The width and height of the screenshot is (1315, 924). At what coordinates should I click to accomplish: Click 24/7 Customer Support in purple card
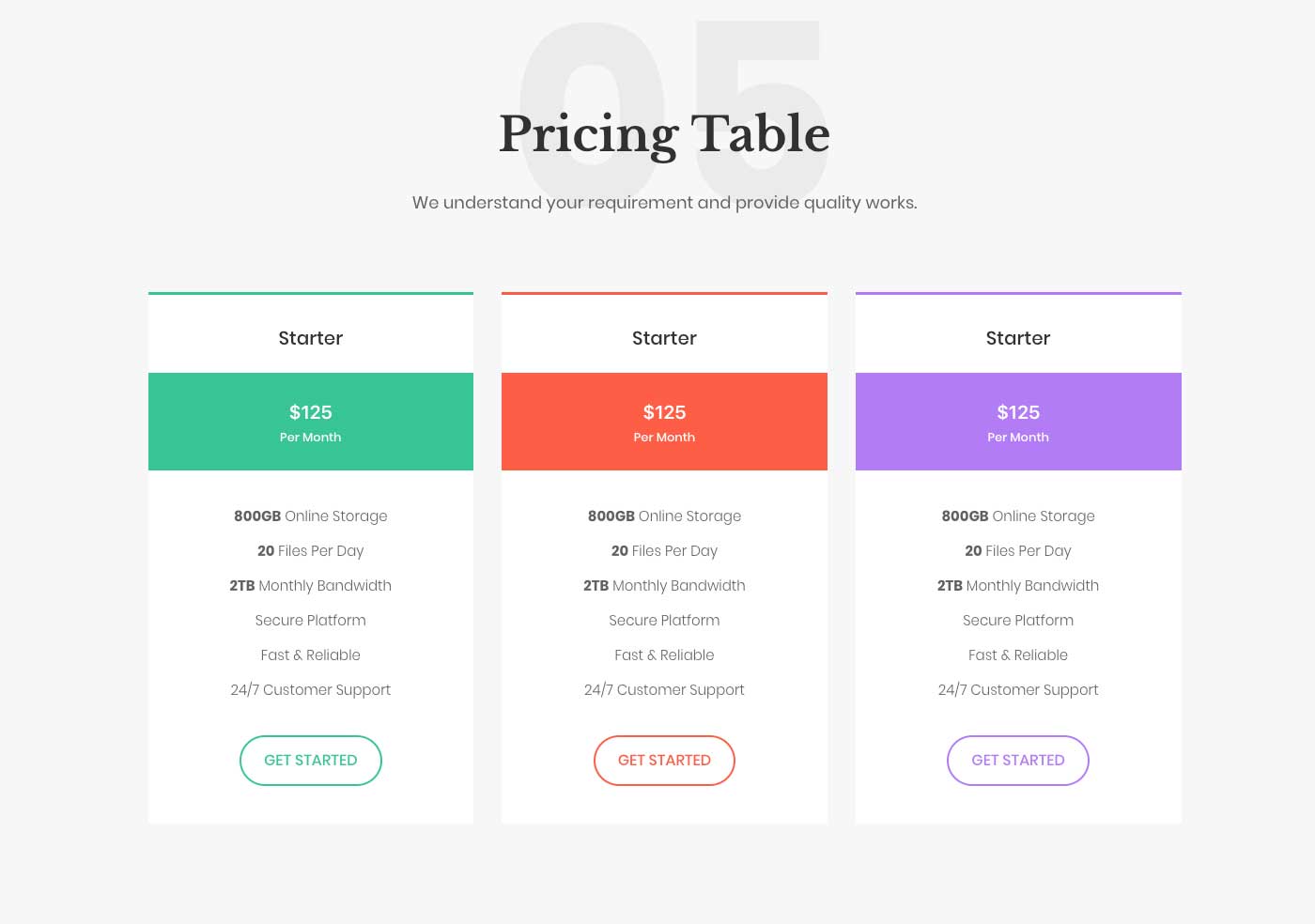(1018, 690)
